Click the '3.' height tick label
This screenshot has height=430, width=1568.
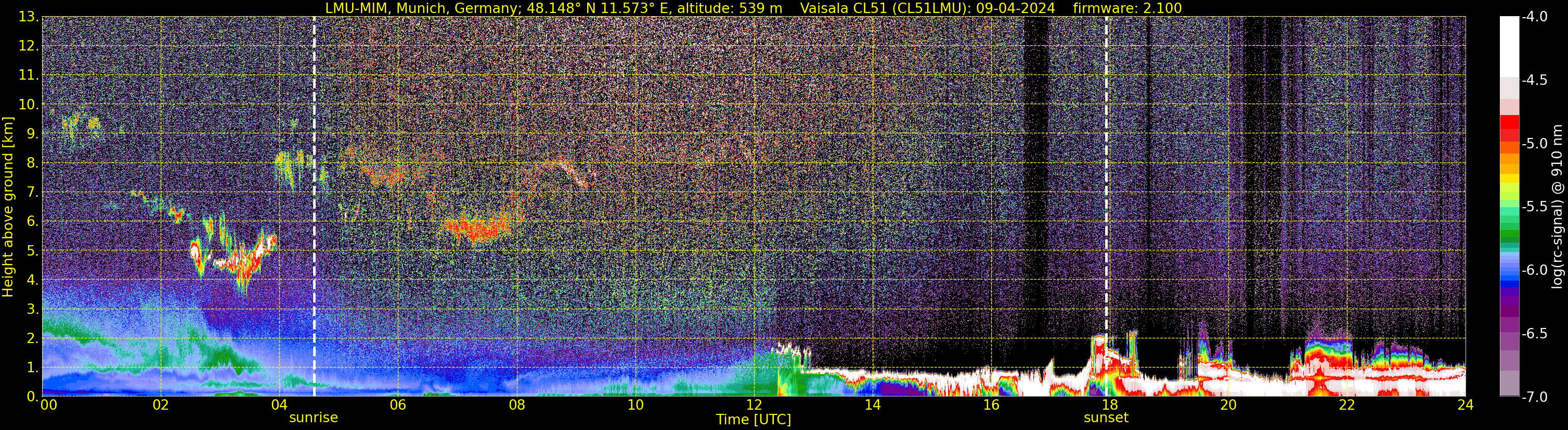(x=33, y=309)
